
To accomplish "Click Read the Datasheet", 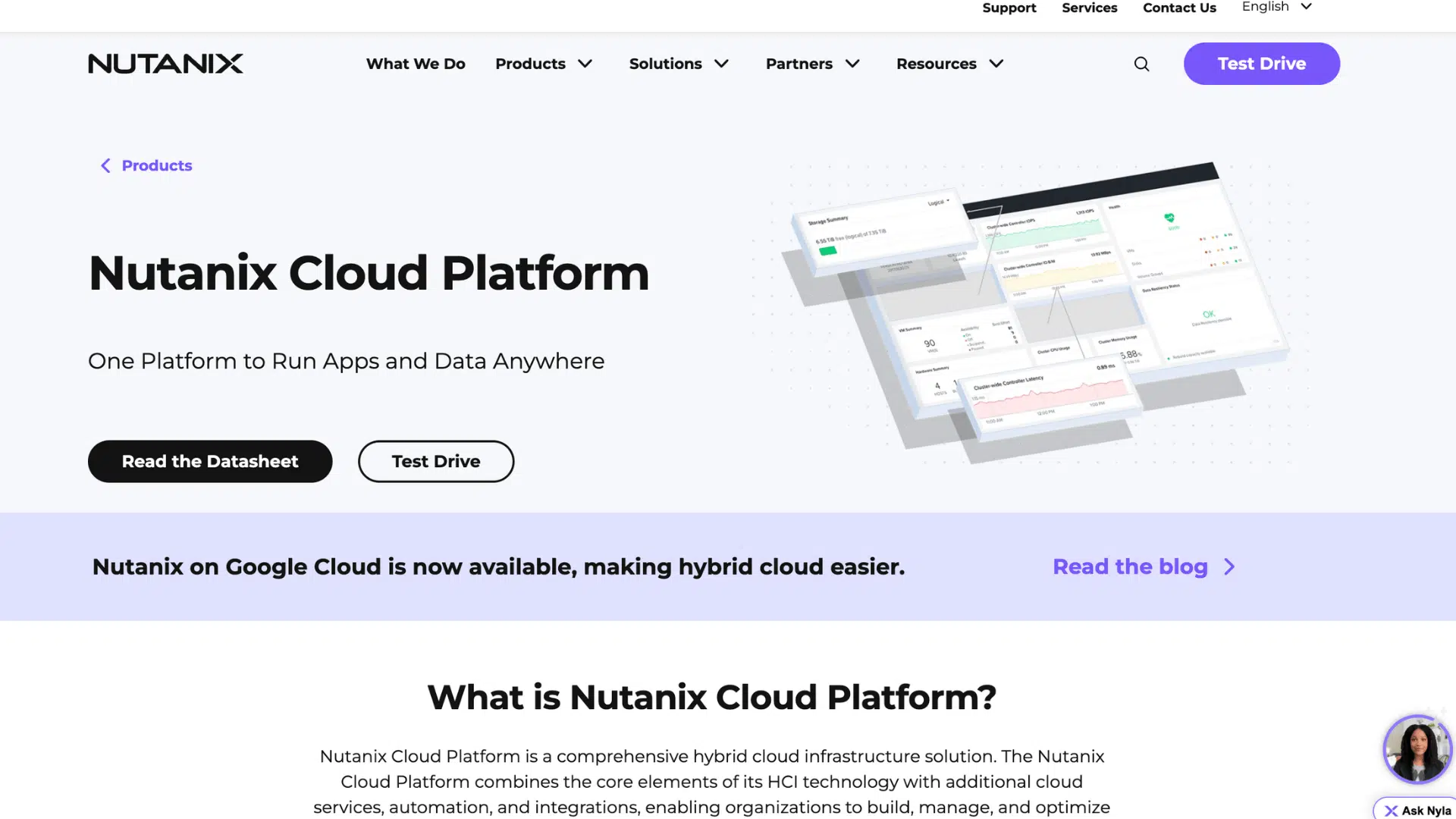I will (x=210, y=461).
